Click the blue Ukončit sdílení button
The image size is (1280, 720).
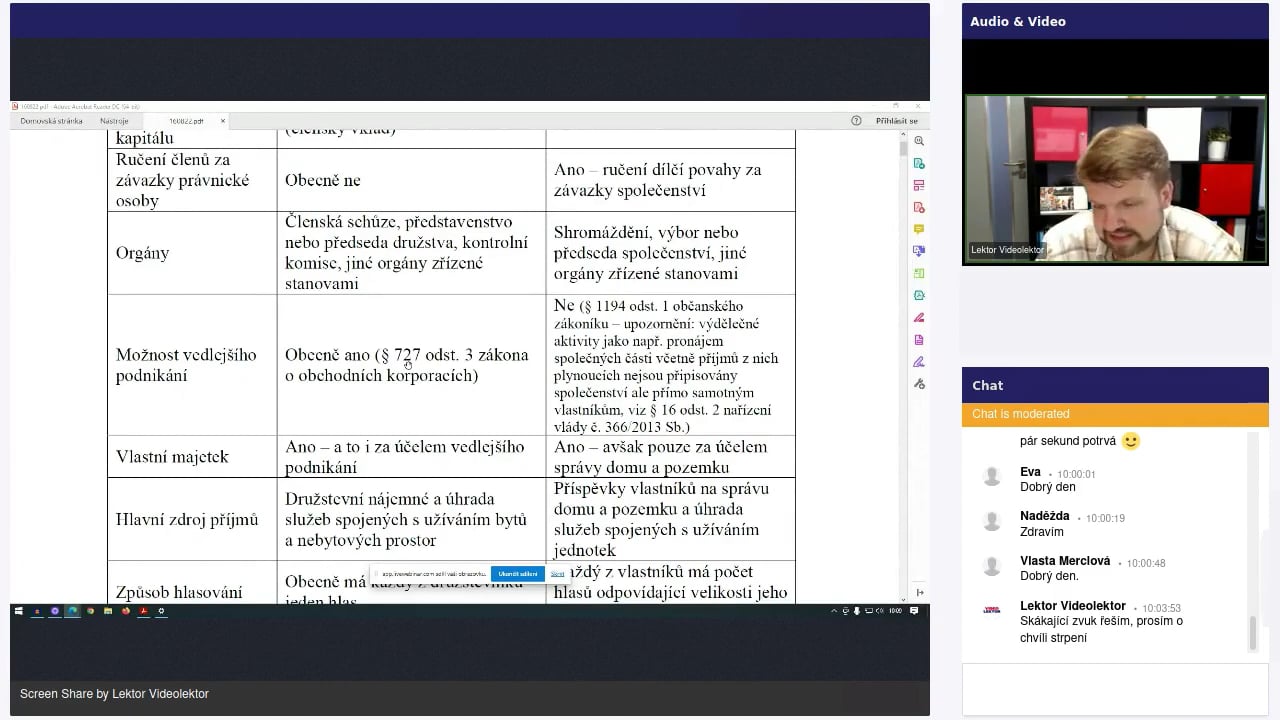[517, 574]
